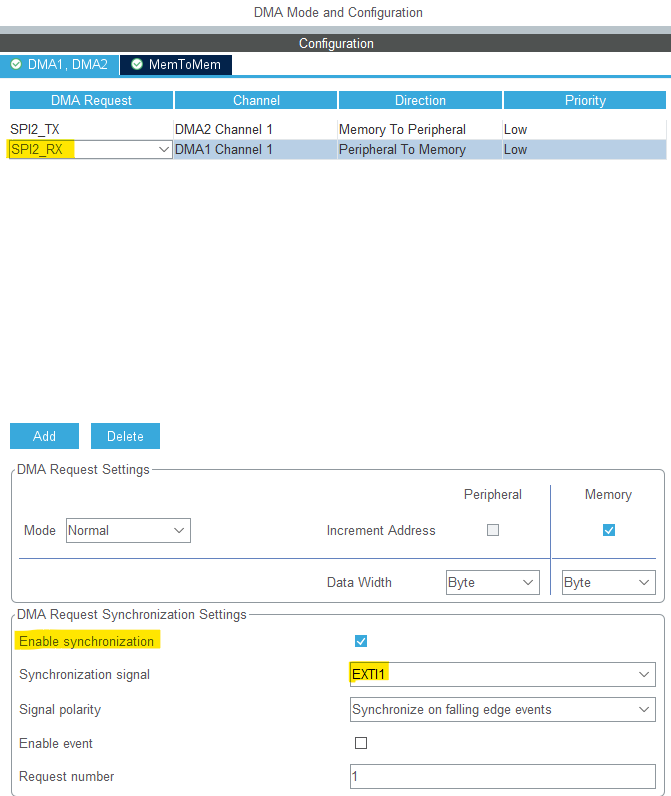Select the DMA2 Channel 1 cell
Image resolution: width=671 pixels, height=796 pixels.
coord(256,129)
